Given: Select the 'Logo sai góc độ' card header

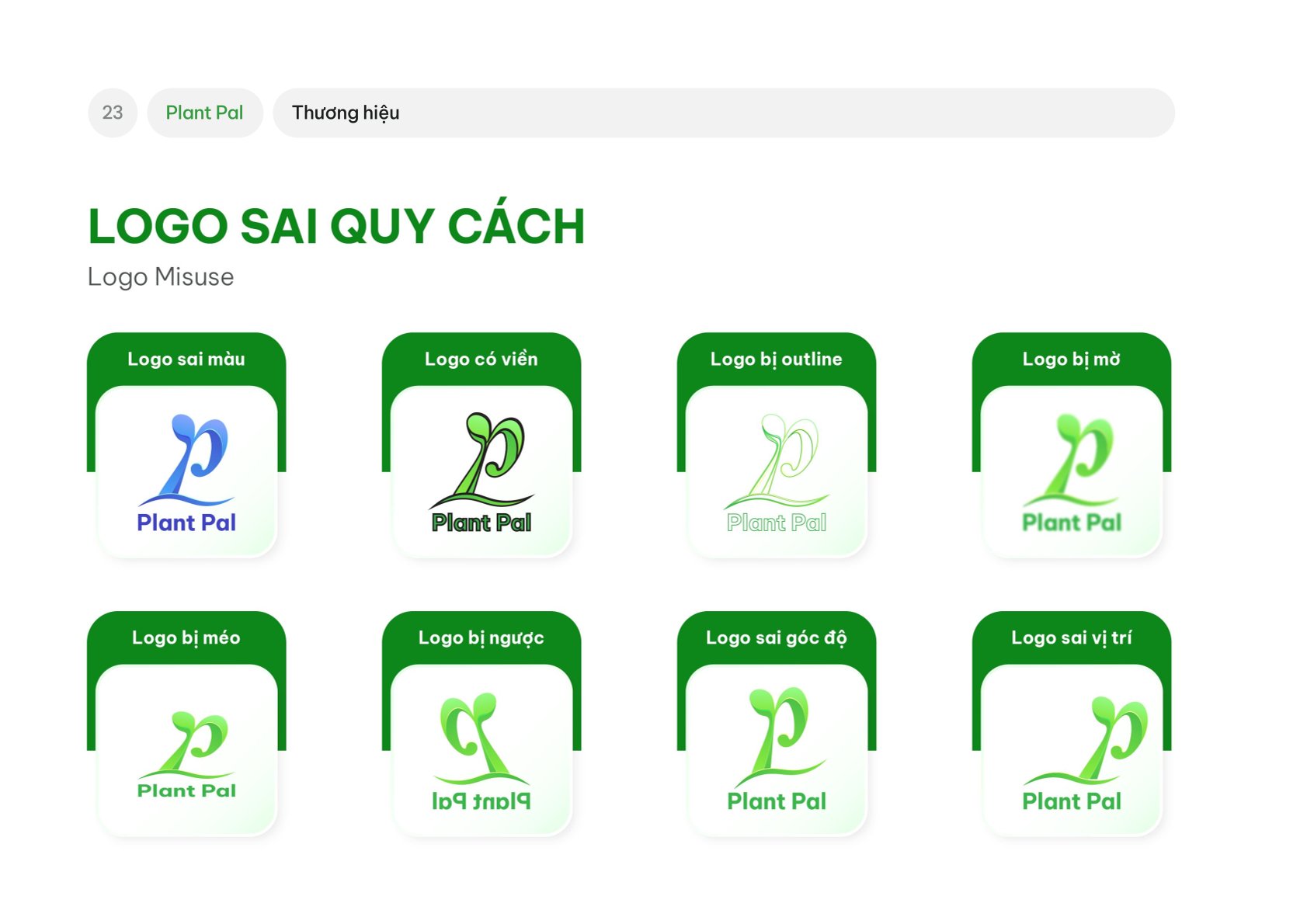Looking at the screenshot, I should (x=777, y=637).
